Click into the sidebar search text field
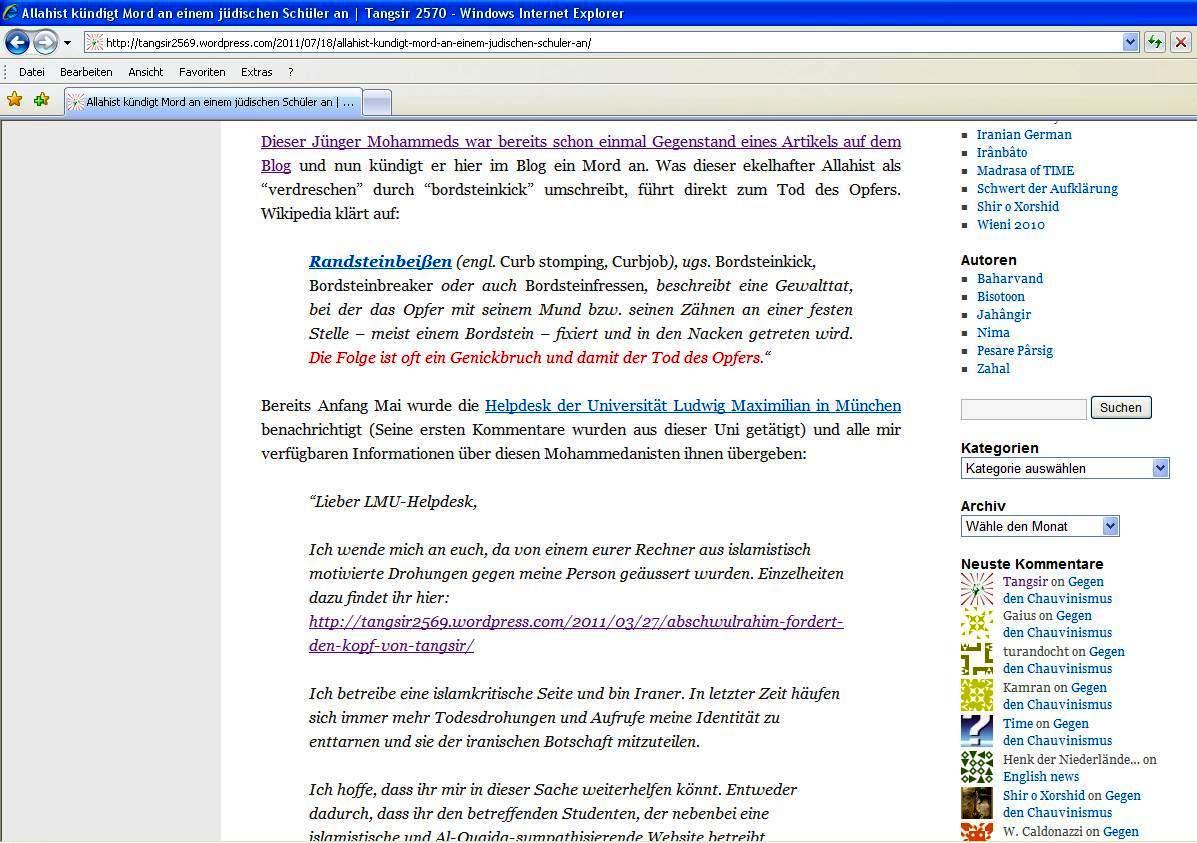Screen dimensions: 1197x843 click(x=1023, y=409)
